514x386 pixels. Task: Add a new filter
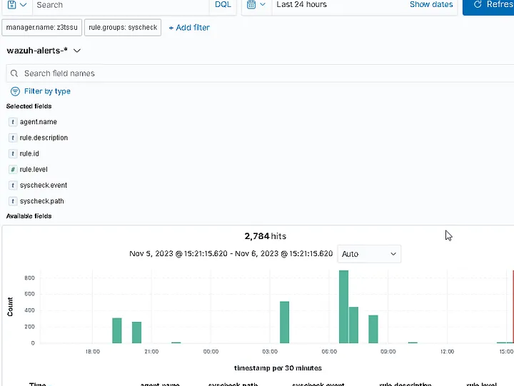pos(189,28)
